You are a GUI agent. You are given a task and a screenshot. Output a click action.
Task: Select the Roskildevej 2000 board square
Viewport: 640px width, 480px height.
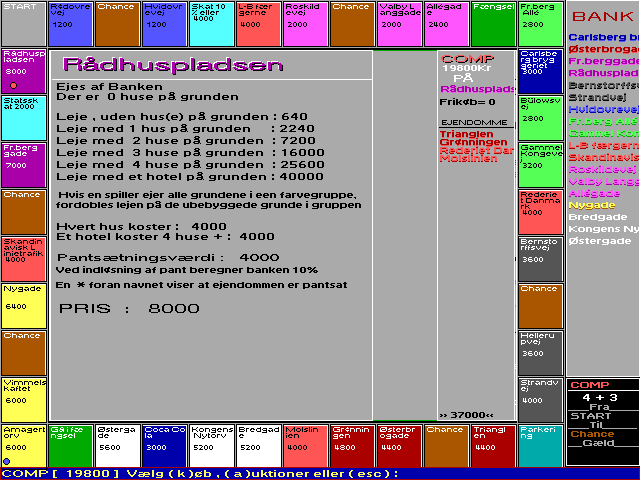click(305, 24)
